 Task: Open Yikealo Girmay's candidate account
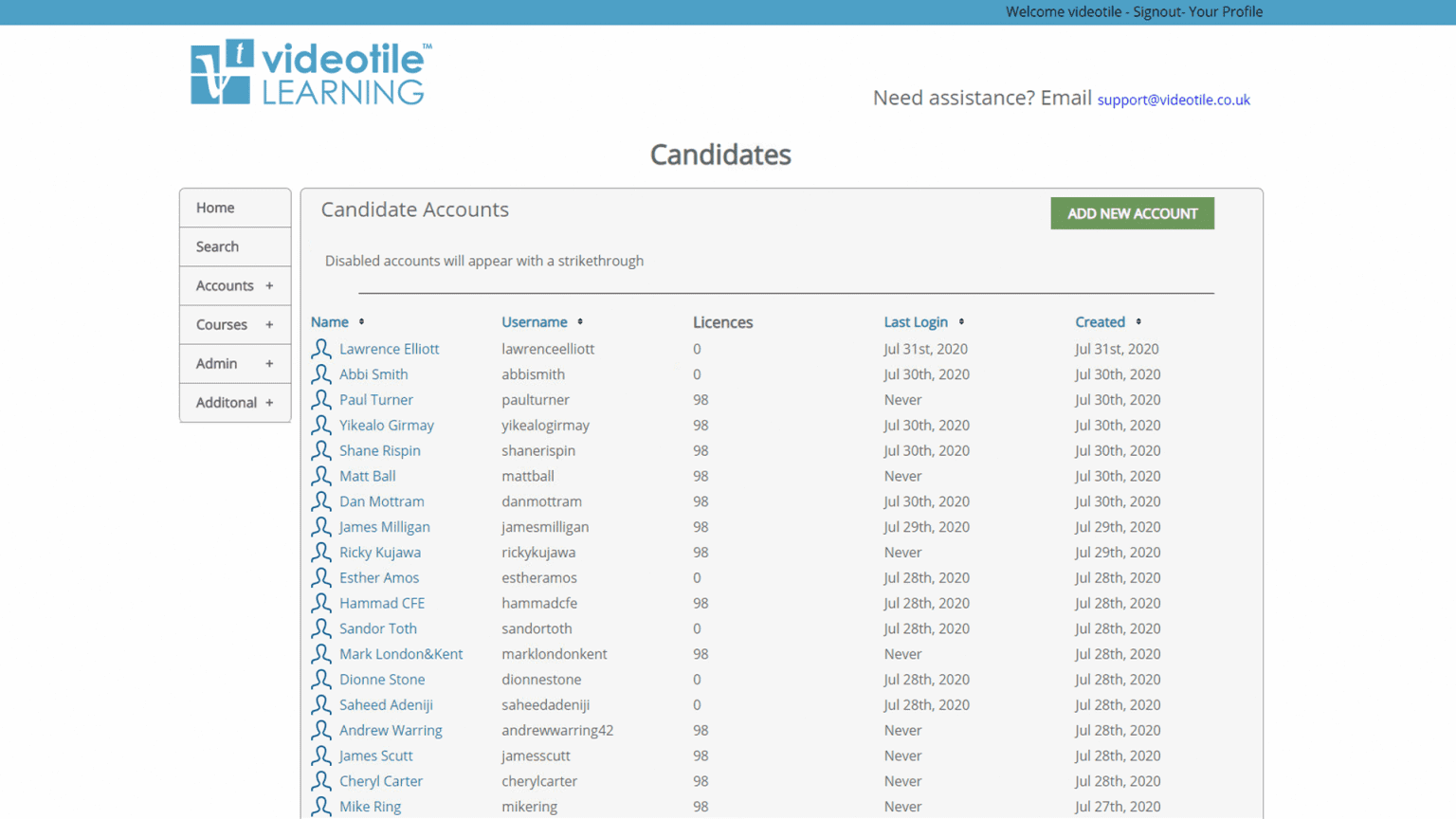(387, 426)
